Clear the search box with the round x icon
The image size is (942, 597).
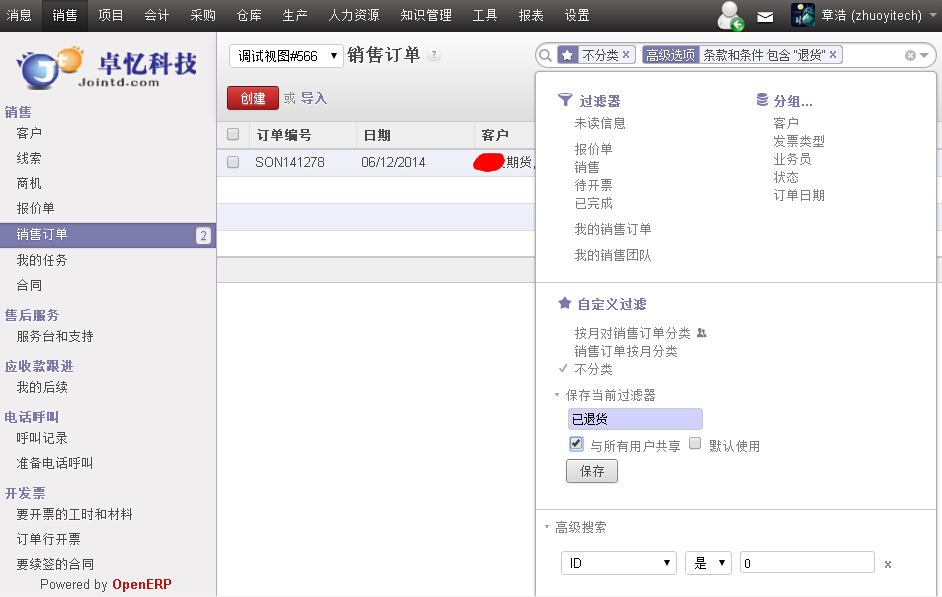coord(910,56)
